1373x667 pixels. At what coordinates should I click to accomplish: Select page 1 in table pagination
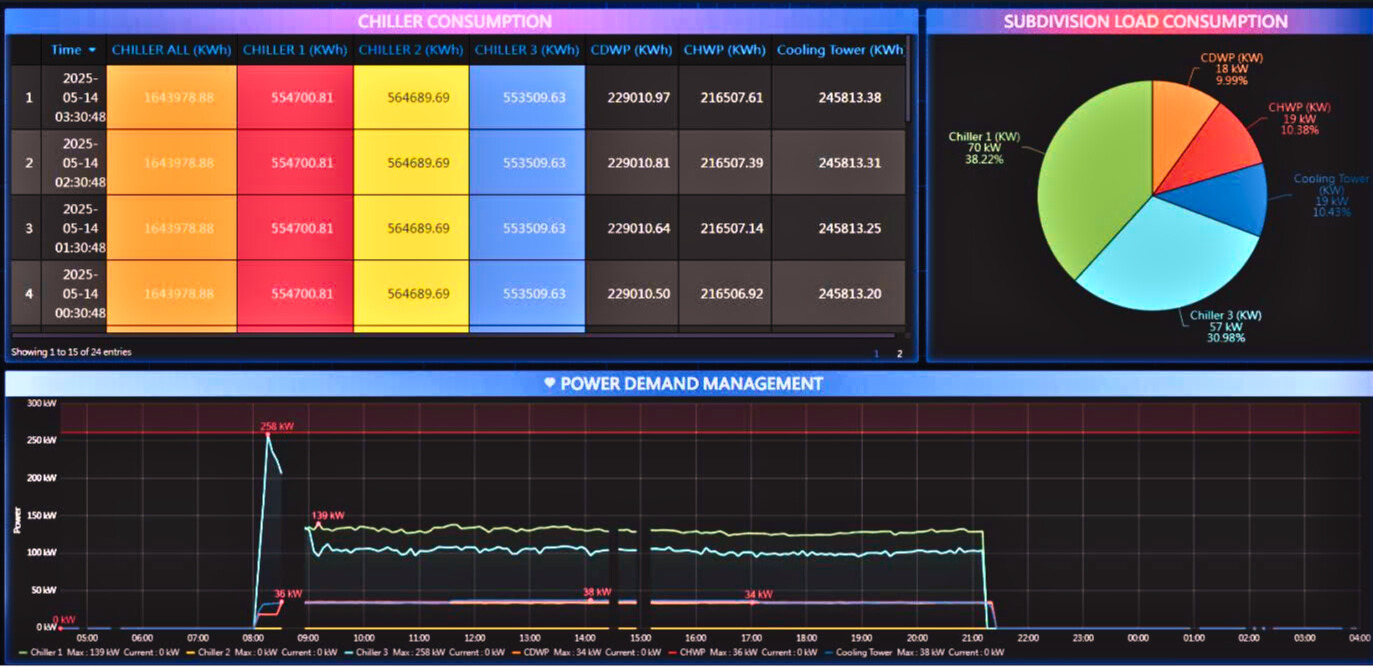point(877,353)
